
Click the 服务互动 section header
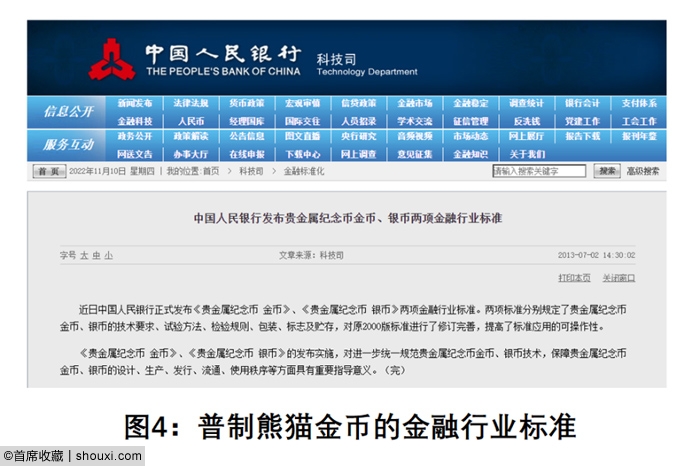pos(68,145)
